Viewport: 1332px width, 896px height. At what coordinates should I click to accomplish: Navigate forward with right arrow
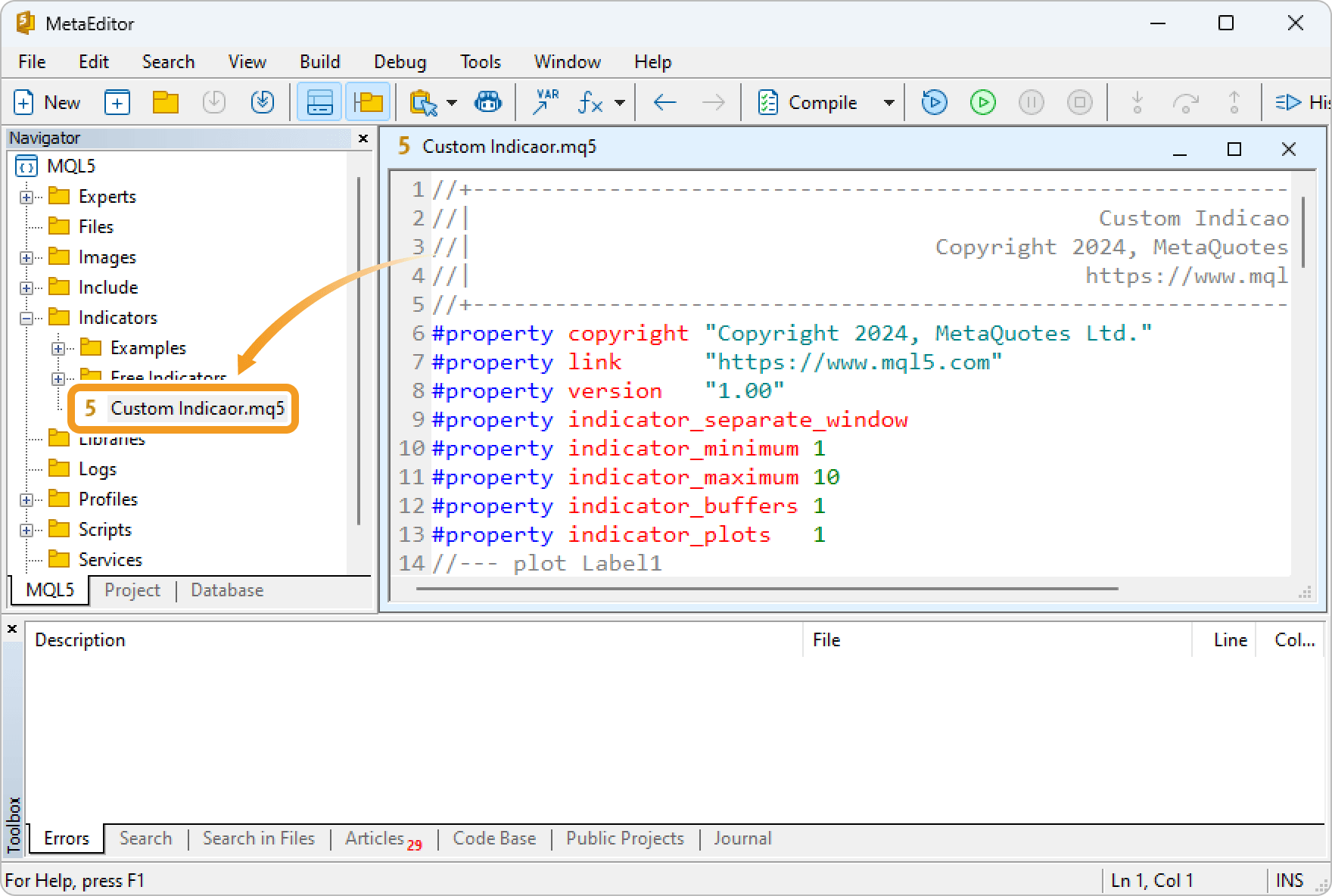coord(713,102)
